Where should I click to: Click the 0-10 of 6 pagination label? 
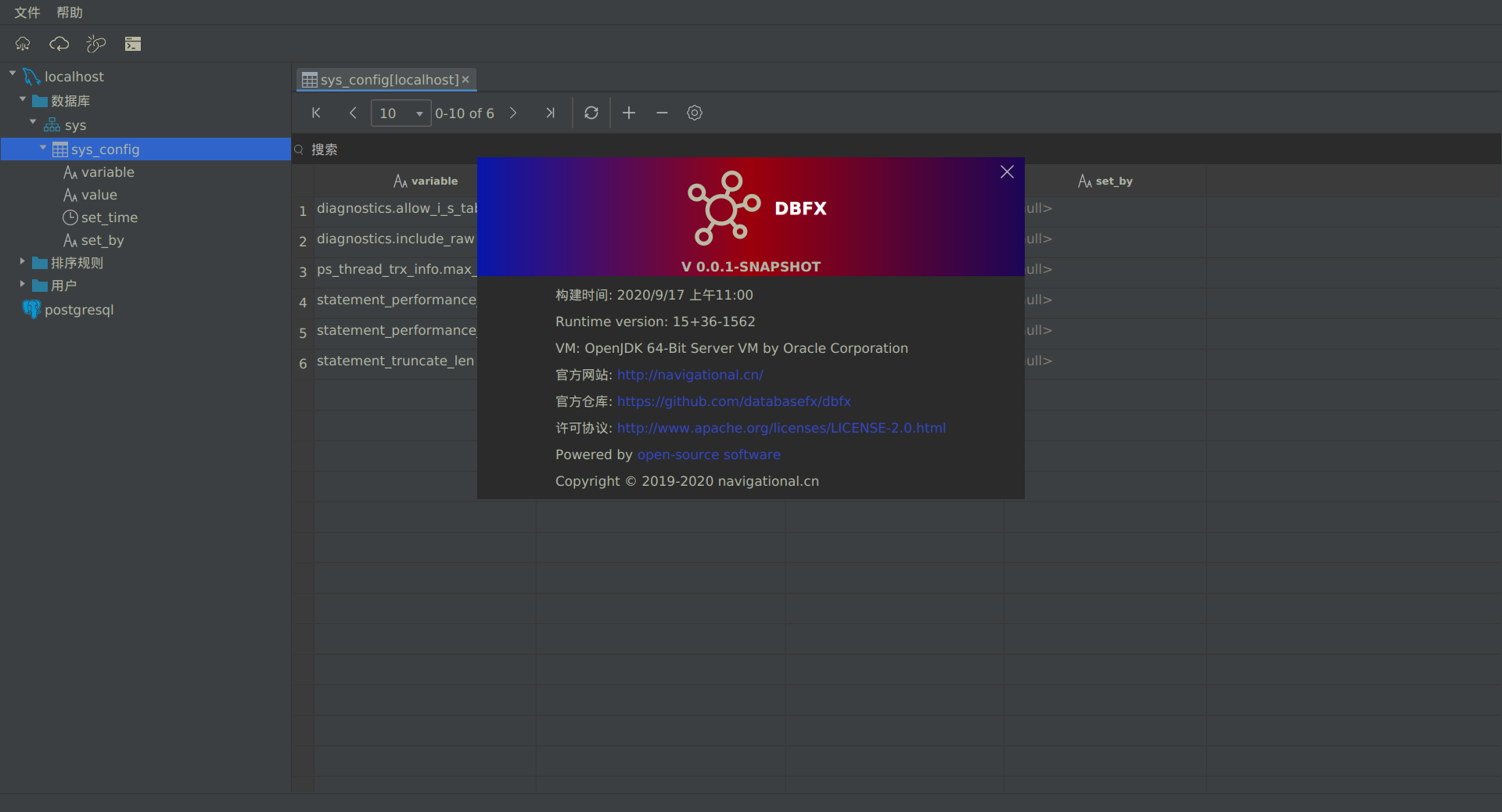click(x=465, y=113)
